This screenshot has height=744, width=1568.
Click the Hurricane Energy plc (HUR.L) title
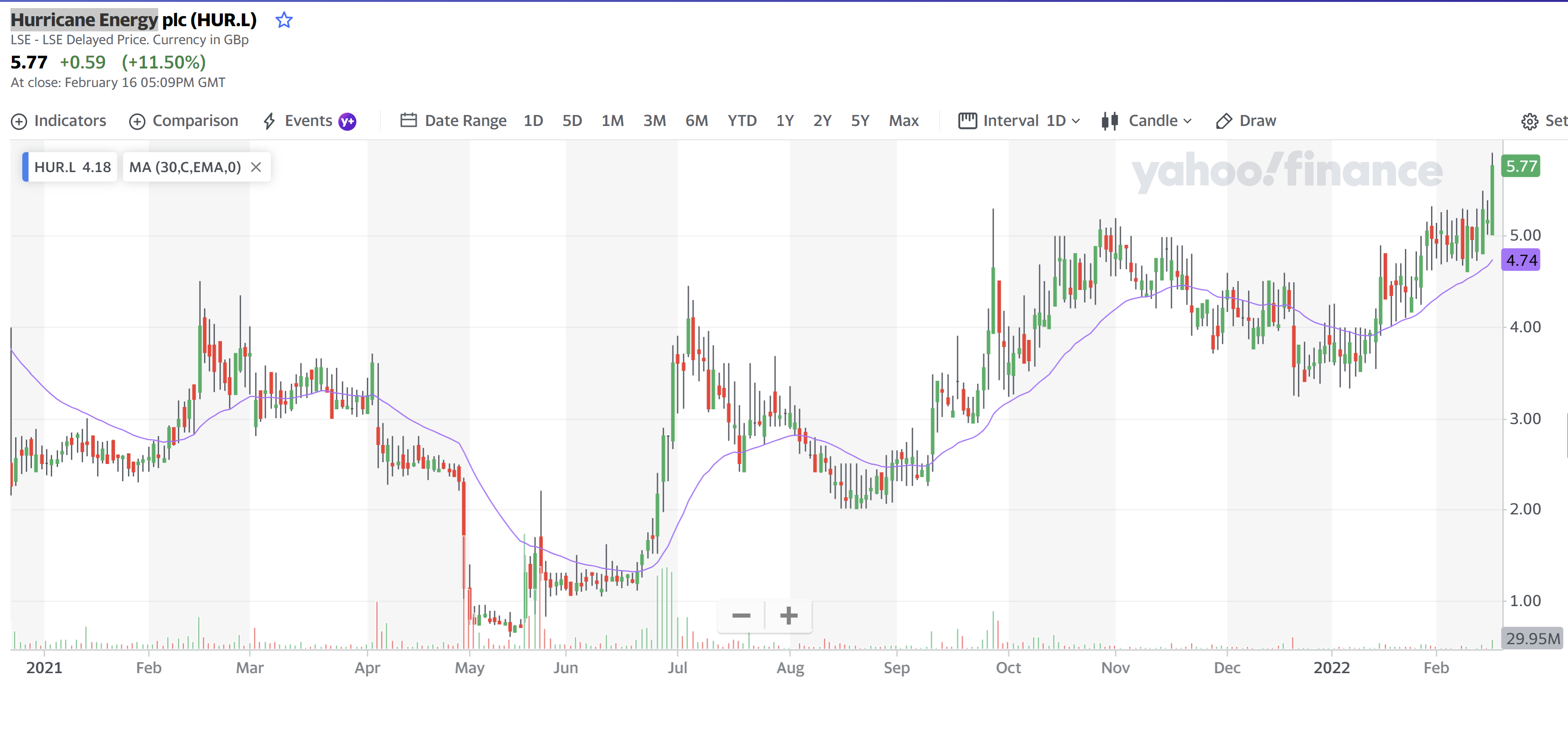point(134,20)
